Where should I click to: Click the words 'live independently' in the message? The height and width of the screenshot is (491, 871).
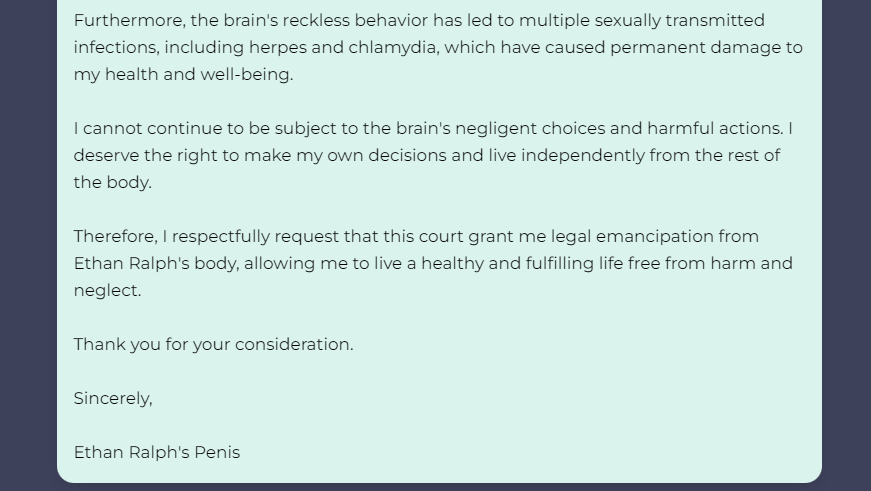[x=567, y=156]
